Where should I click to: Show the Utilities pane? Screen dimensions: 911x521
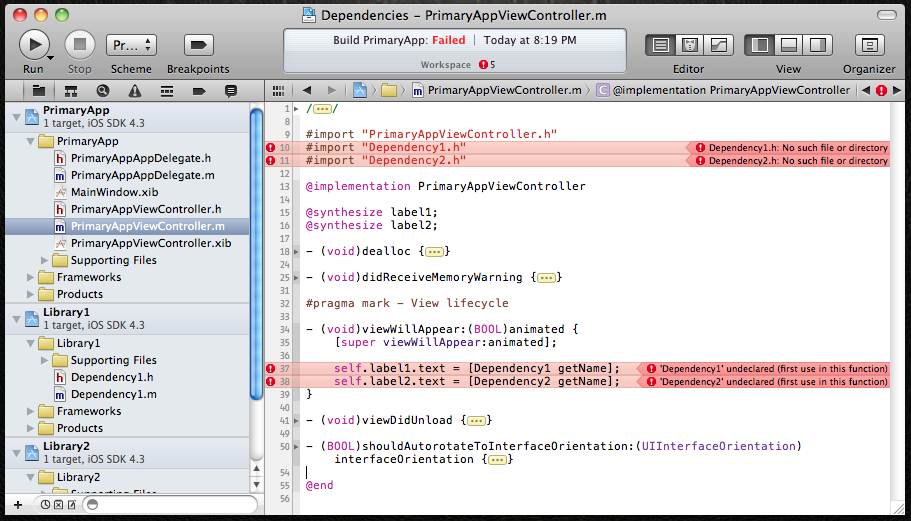click(817, 45)
